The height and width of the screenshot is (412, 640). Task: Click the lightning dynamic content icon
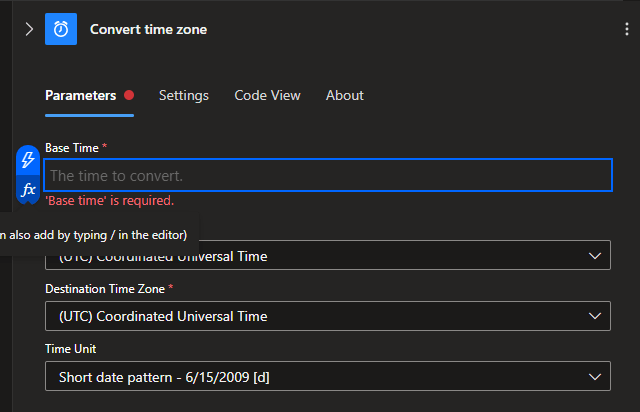(x=28, y=160)
